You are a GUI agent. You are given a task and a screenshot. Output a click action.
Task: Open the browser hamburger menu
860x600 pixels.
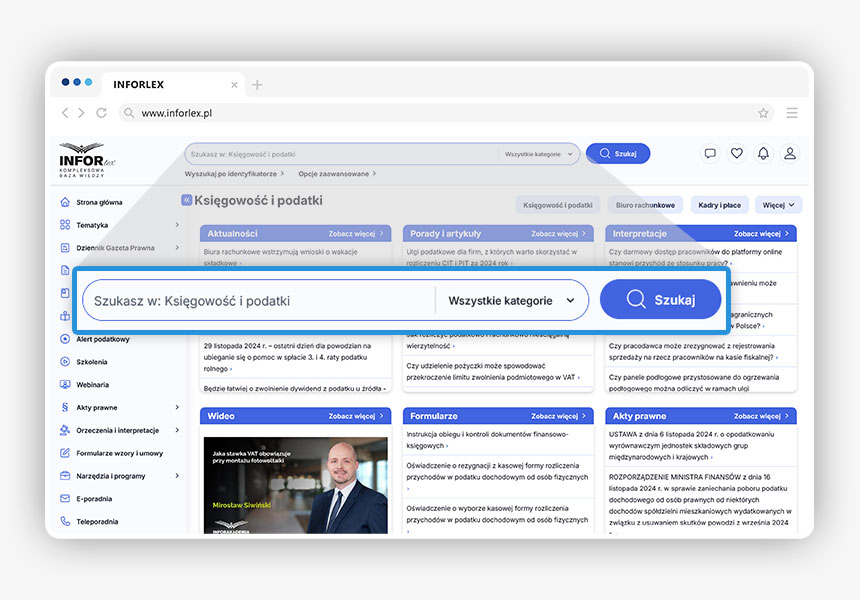[x=792, y=113]
